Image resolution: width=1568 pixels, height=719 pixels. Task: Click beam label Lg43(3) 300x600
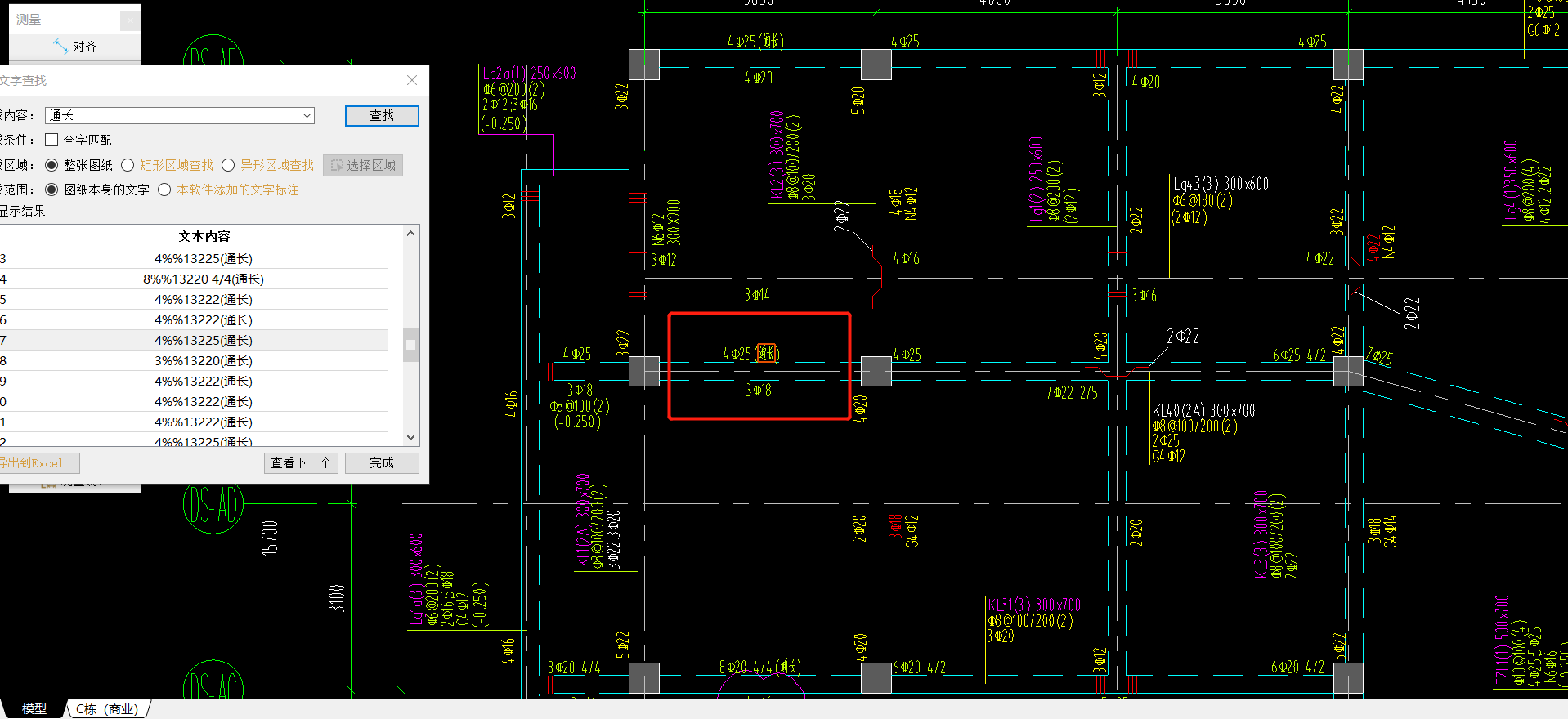coord(1221,183)
